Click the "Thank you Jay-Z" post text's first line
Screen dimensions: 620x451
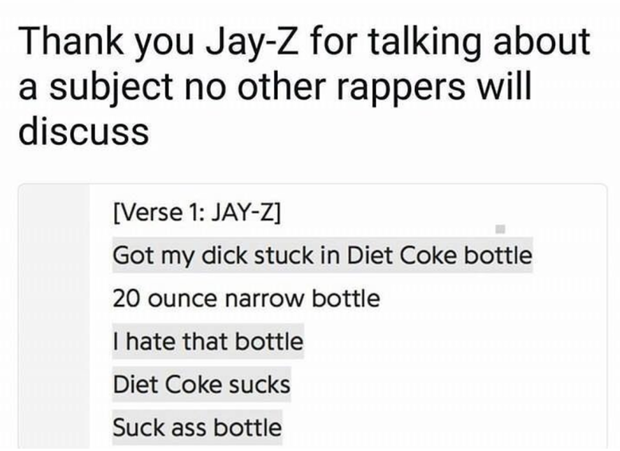pos(304,42)
